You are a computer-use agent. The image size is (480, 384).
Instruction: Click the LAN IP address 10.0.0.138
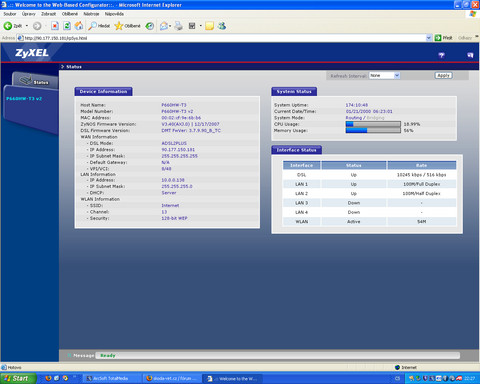(173, 180)
